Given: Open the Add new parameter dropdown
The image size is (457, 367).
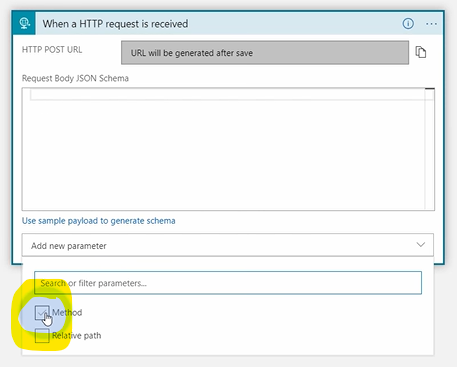Looking at the screenshot, I should tap(228, 245).
